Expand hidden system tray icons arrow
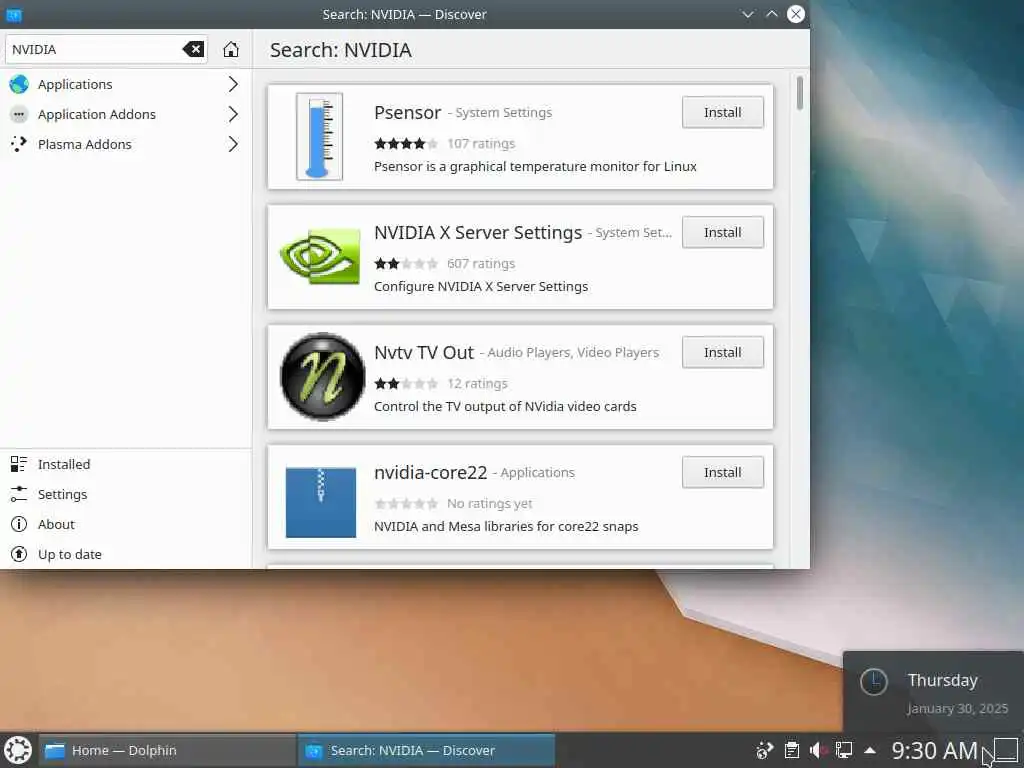This screenshot has height=768, width=1024. pyautogui.click(x=870, y=750)
